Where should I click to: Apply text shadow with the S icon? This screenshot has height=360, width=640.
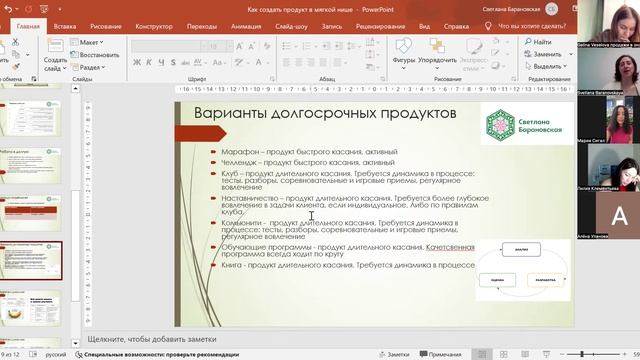pos(173,62)
